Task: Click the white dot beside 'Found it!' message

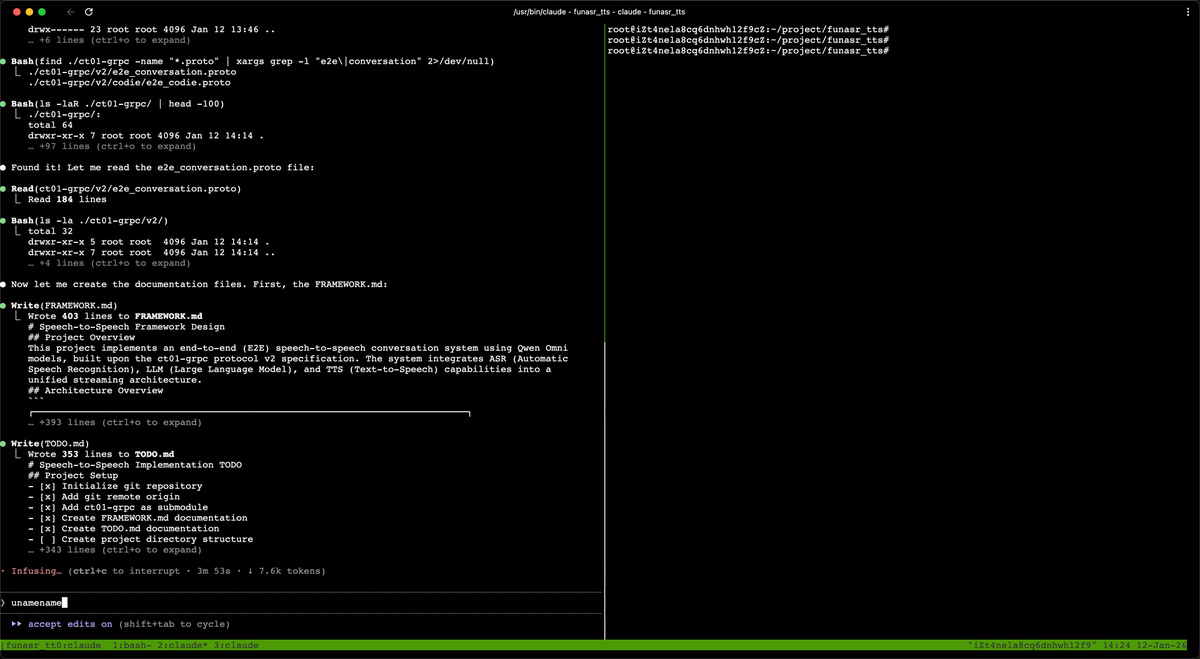Action: [x=4, y=168]
